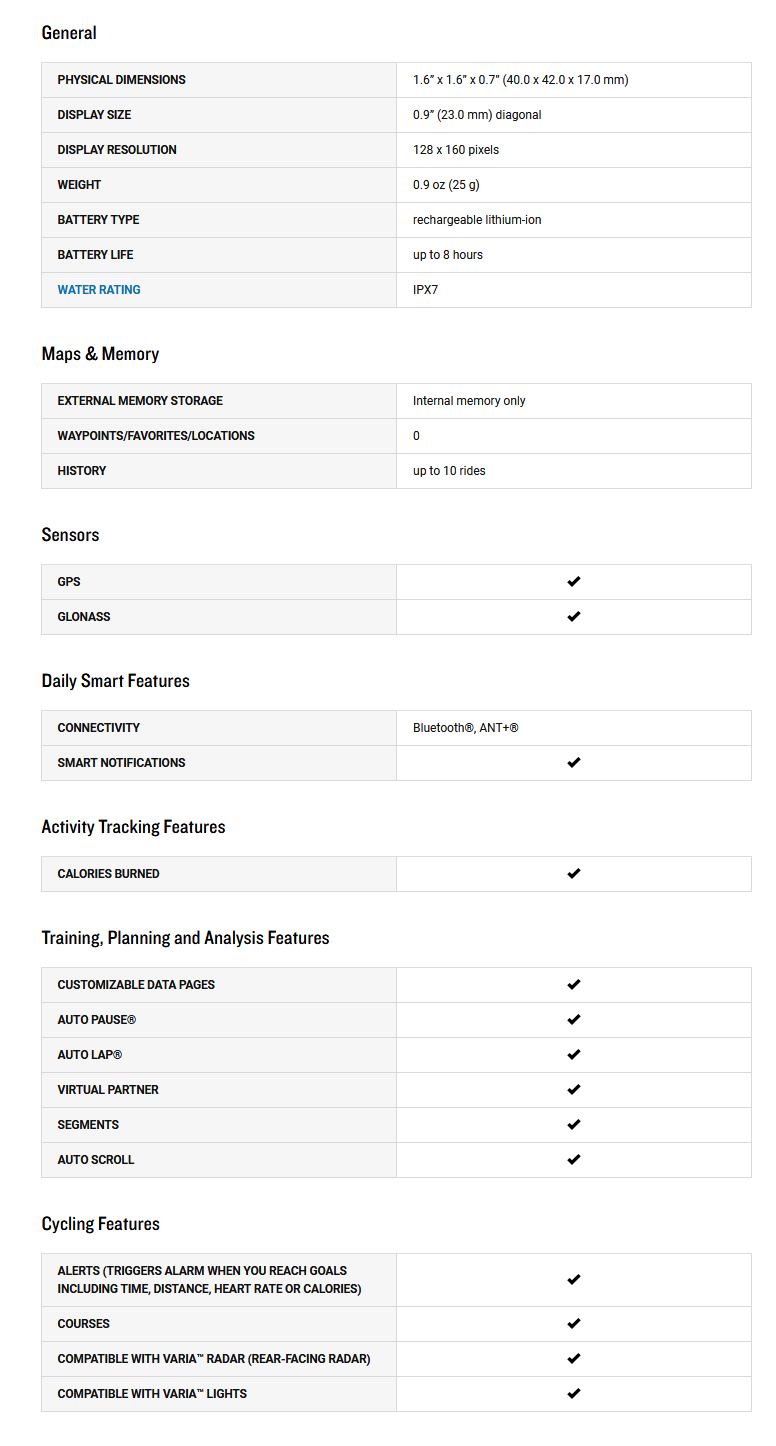The height and width of the screenshot is (1446, 776).
Task: Click the Courses checkmark icon
Action: pyautogui.click(x=574, y=1324)
